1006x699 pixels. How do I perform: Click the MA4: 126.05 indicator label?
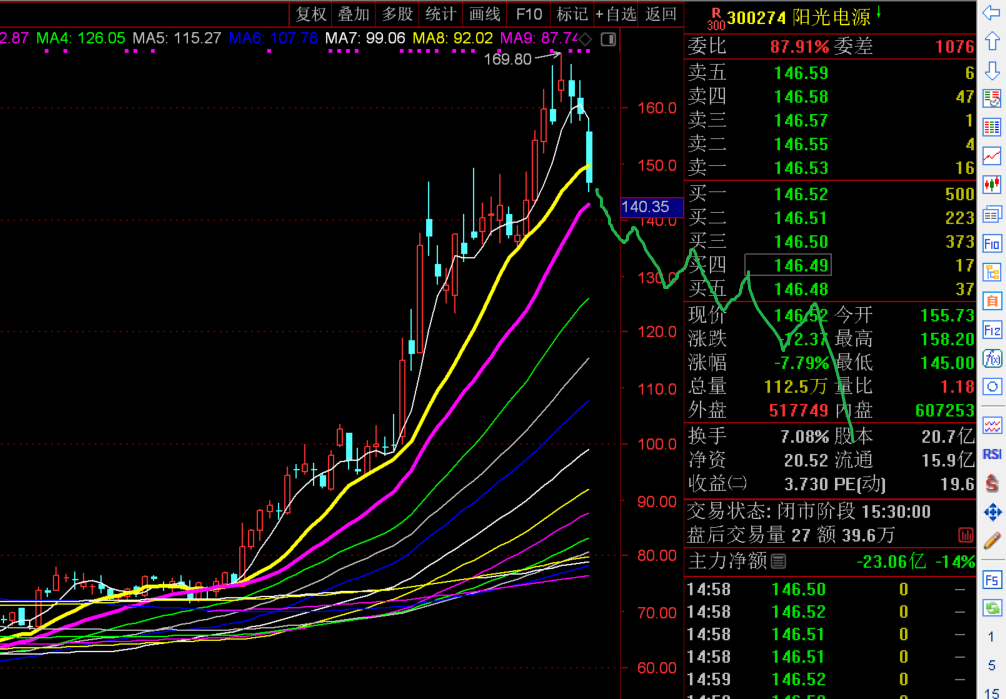coord(81,39)
